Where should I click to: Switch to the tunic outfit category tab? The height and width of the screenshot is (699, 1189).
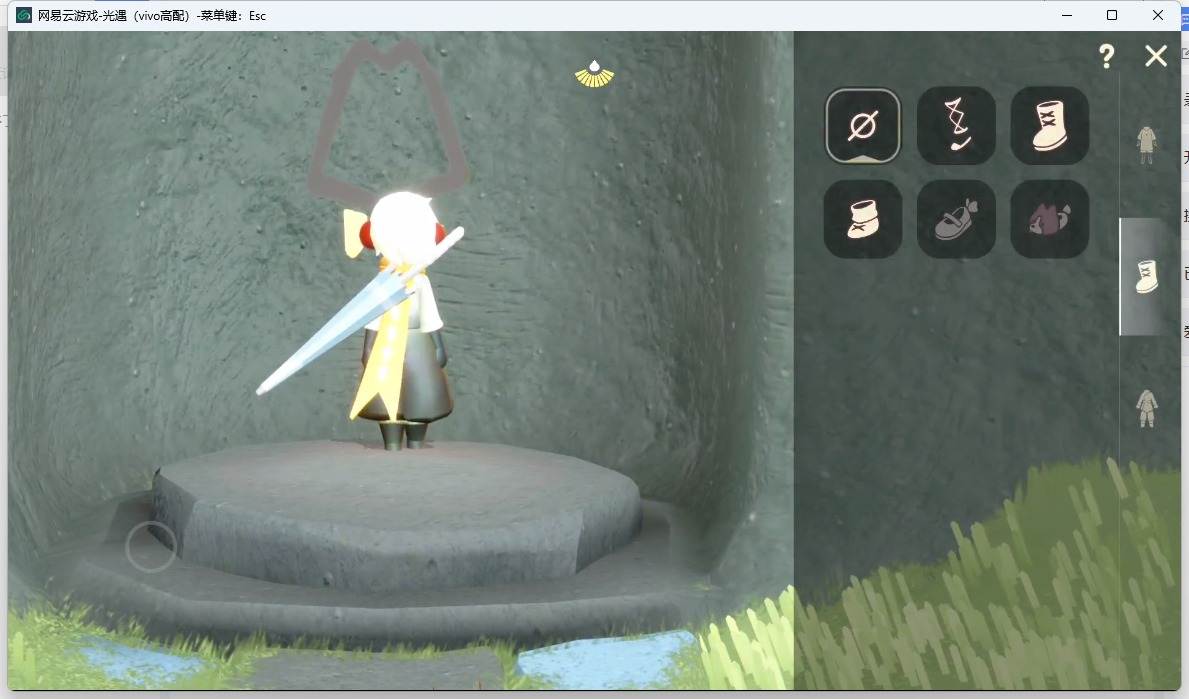point(1146,145)
